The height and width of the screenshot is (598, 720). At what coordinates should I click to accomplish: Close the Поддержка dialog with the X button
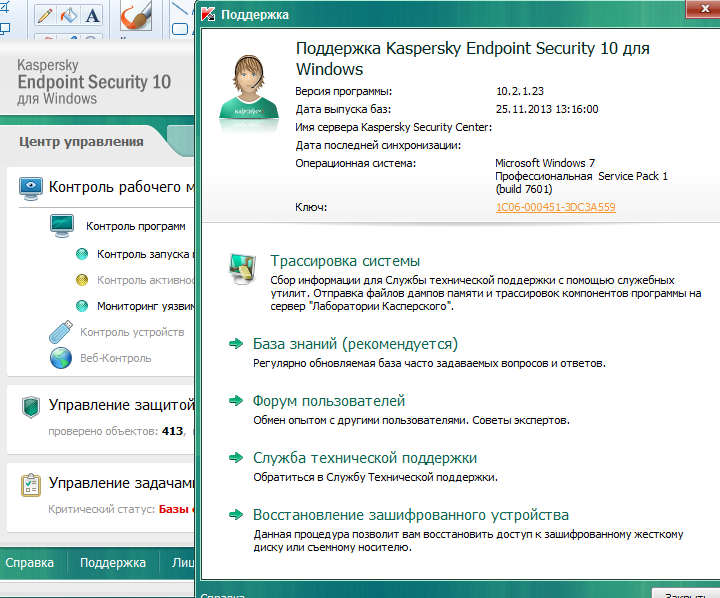tap(704, 8)
